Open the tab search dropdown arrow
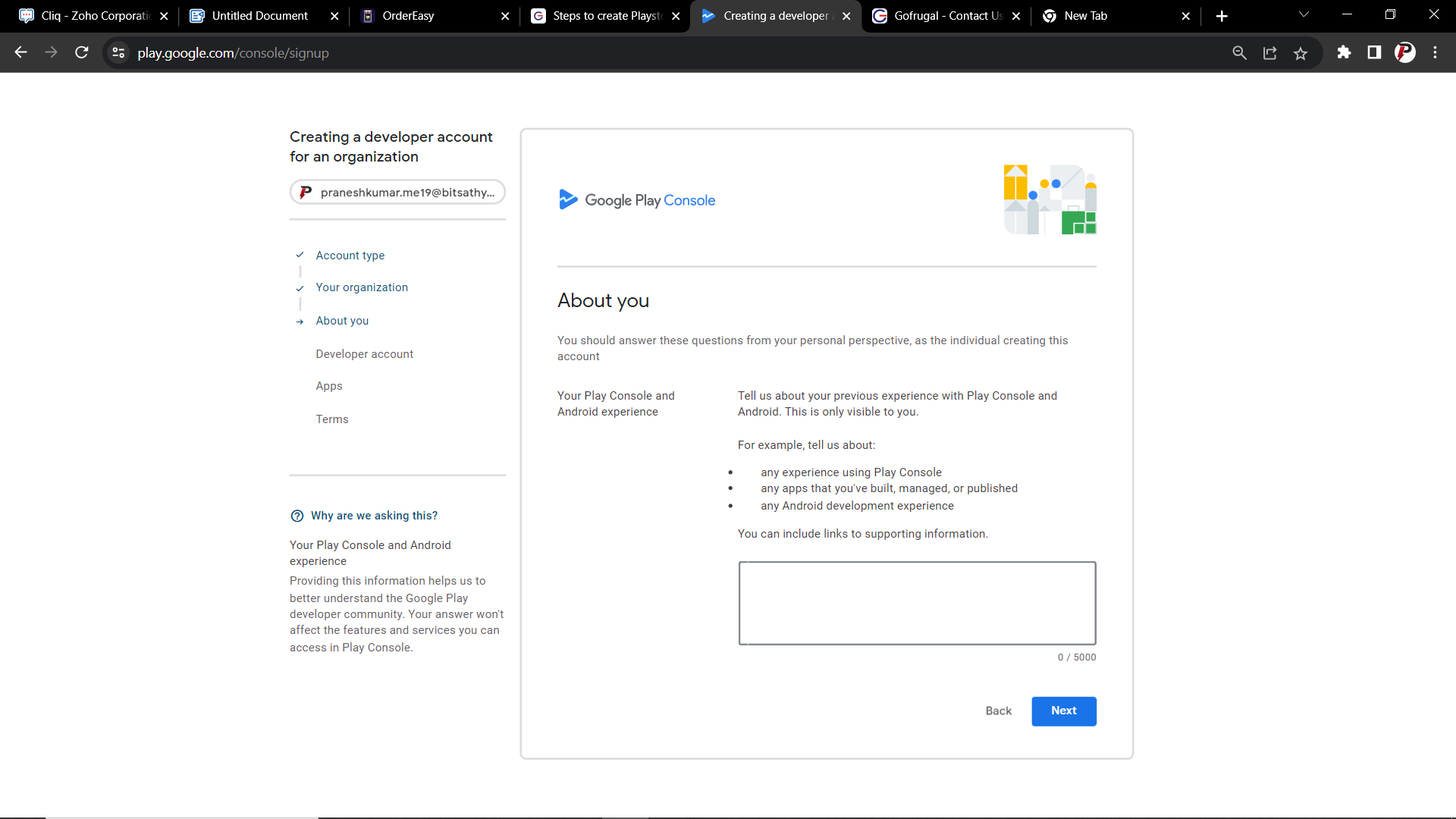1456x819 pixels. [1304, 15]
